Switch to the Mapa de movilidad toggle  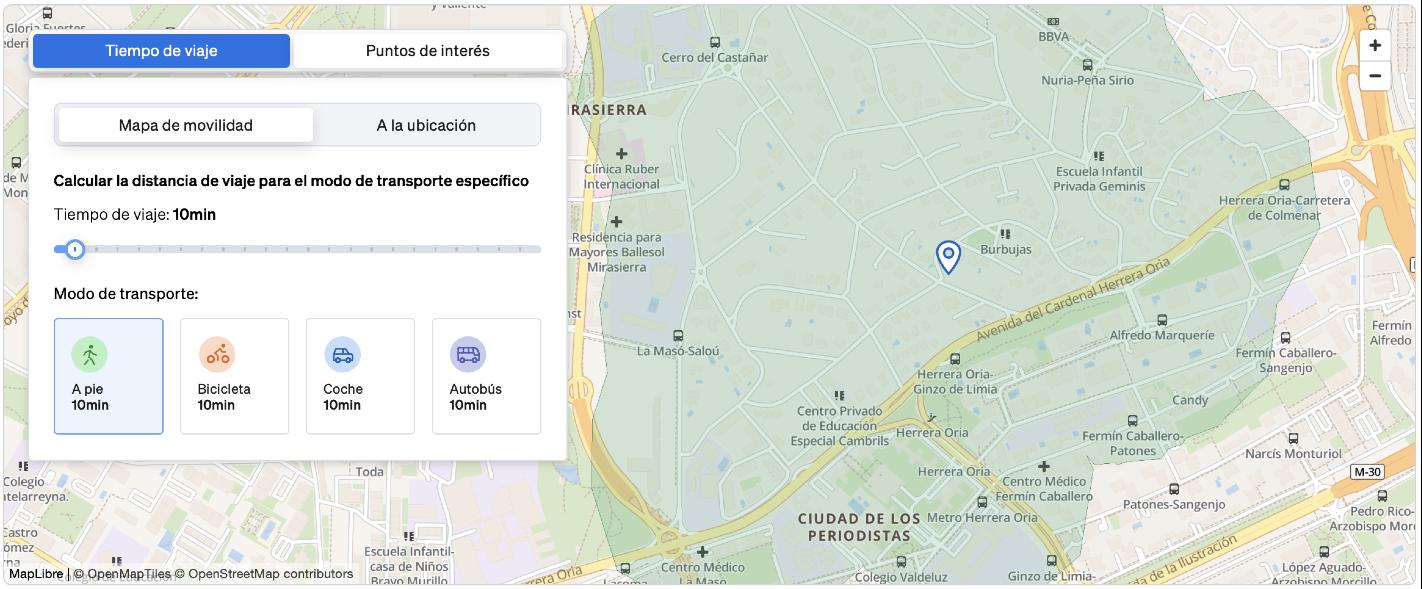tap(186, 125)
